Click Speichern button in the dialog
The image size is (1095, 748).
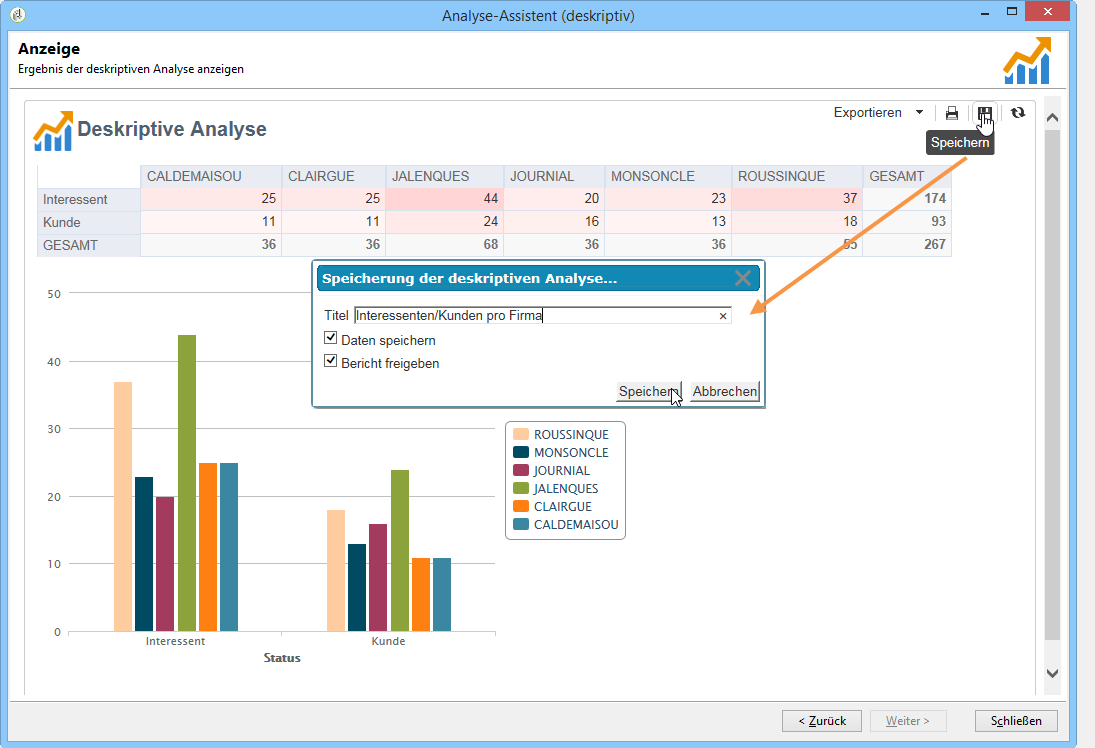(x=649, y=391)
